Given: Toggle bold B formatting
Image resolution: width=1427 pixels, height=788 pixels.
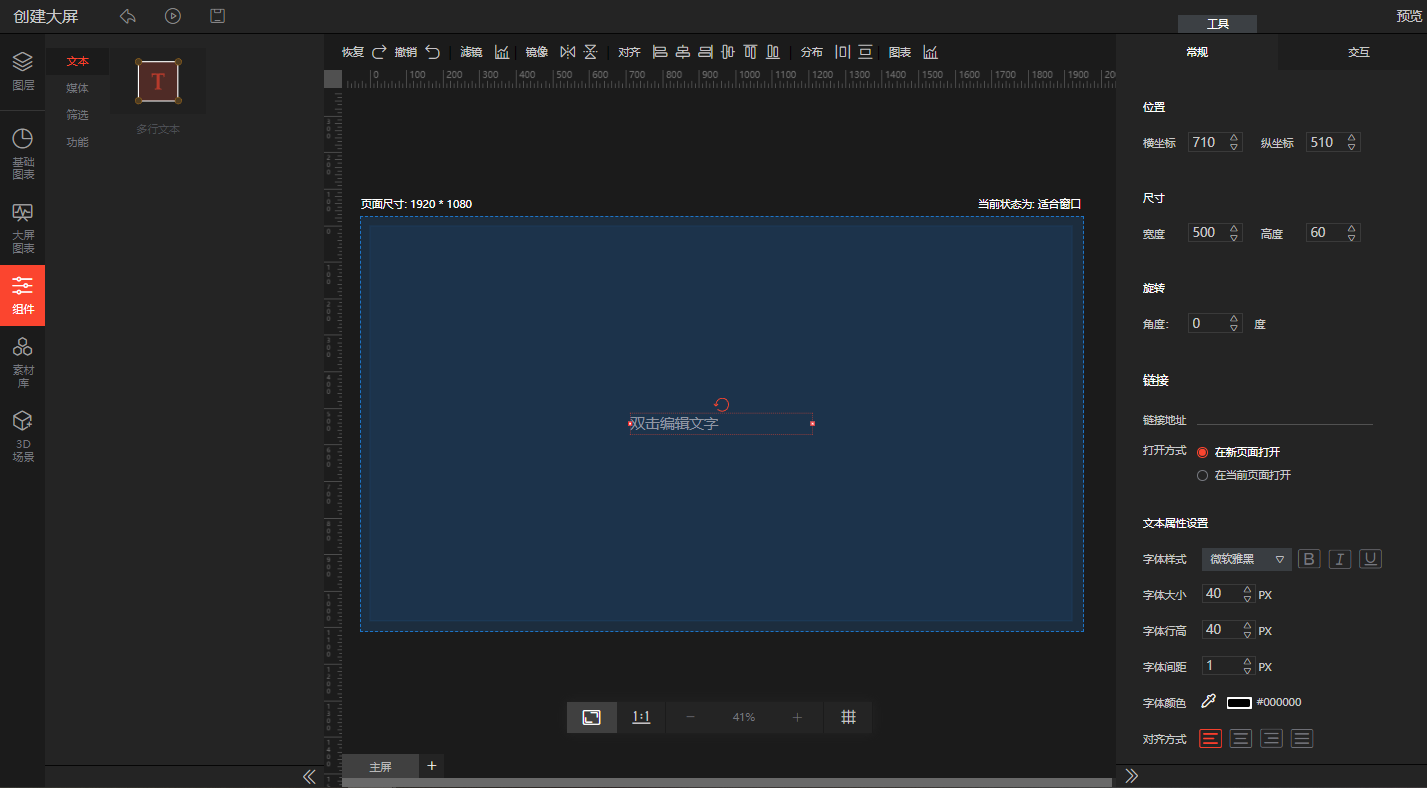Looking at the screenshot, I should [x=1309, y=559].
